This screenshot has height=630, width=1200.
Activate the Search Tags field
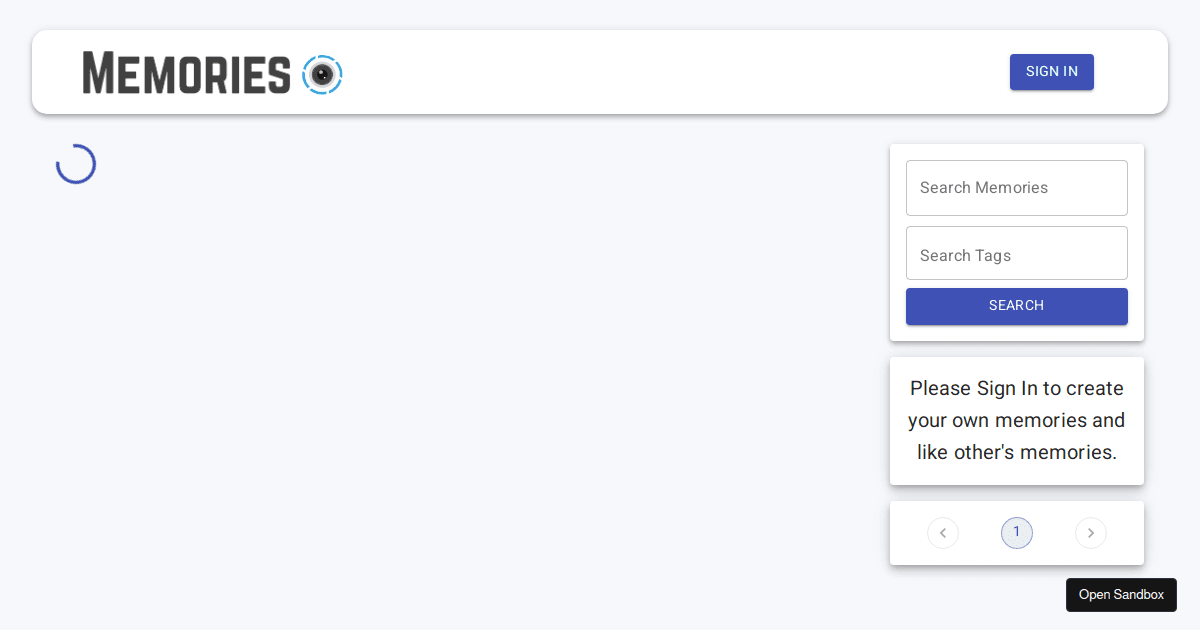pos(1016,253)
